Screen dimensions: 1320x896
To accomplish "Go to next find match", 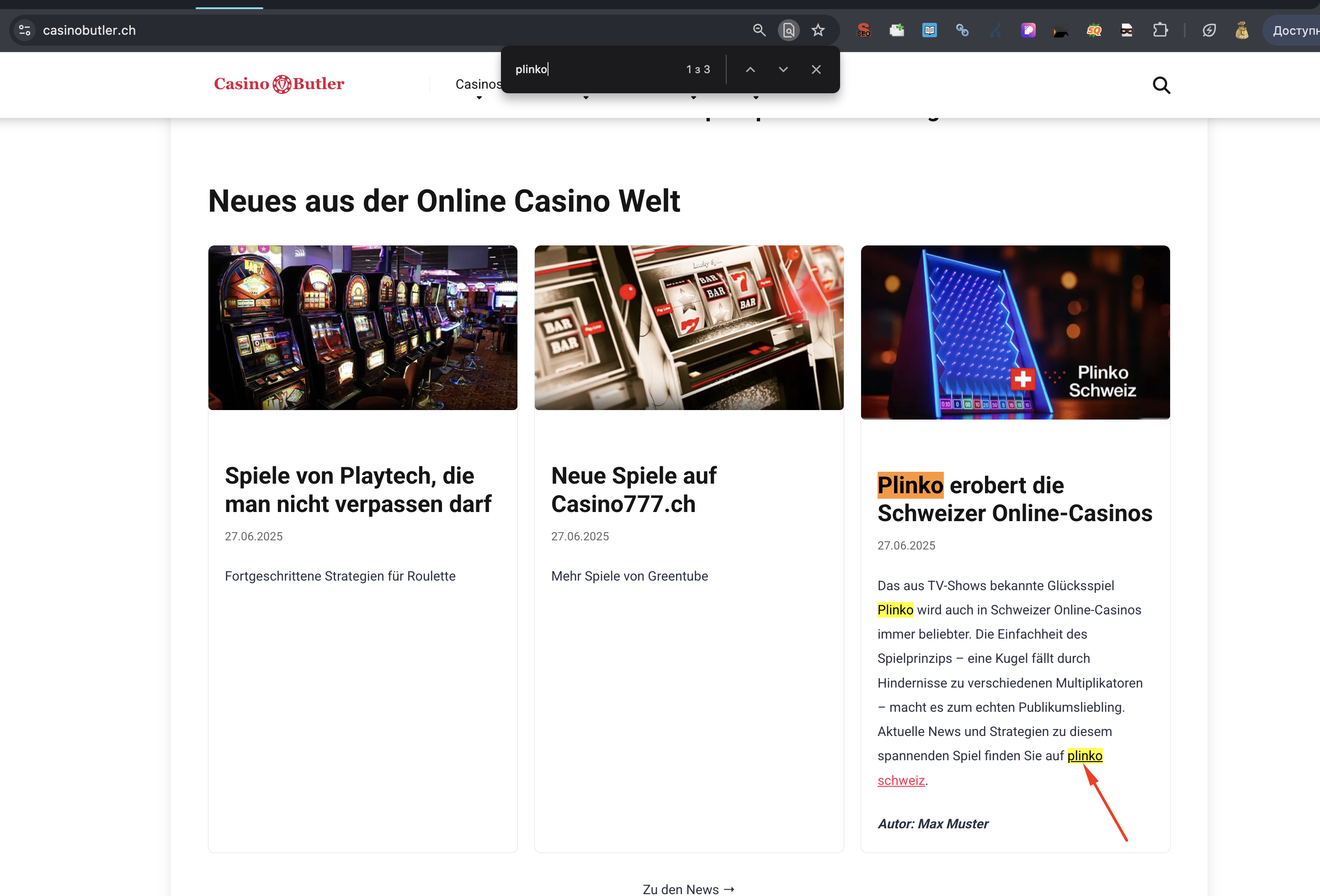I will (x=783, y=69).
